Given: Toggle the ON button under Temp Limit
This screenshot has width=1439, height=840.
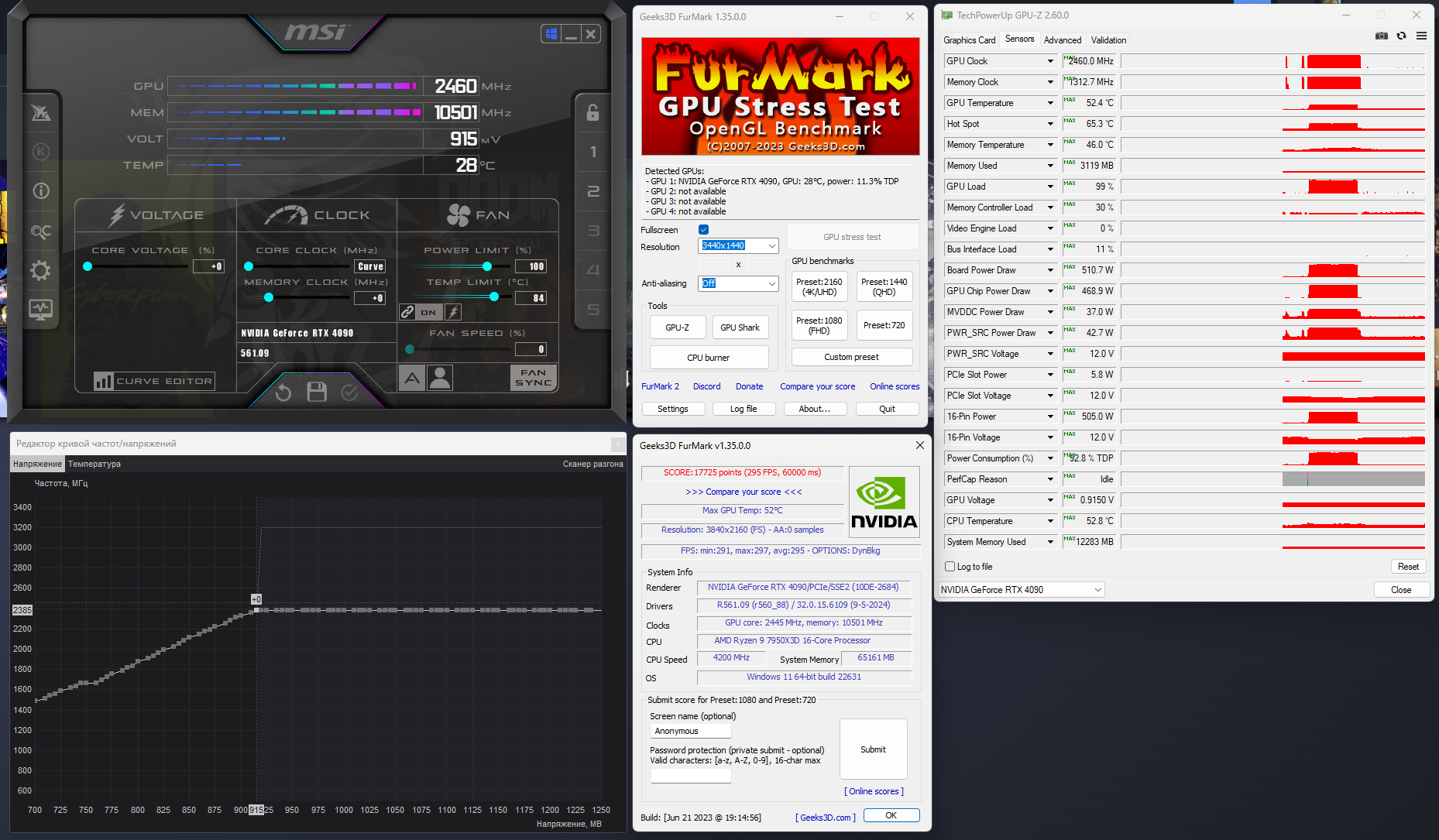Looking at the screenshot, I should pos(428,312).
